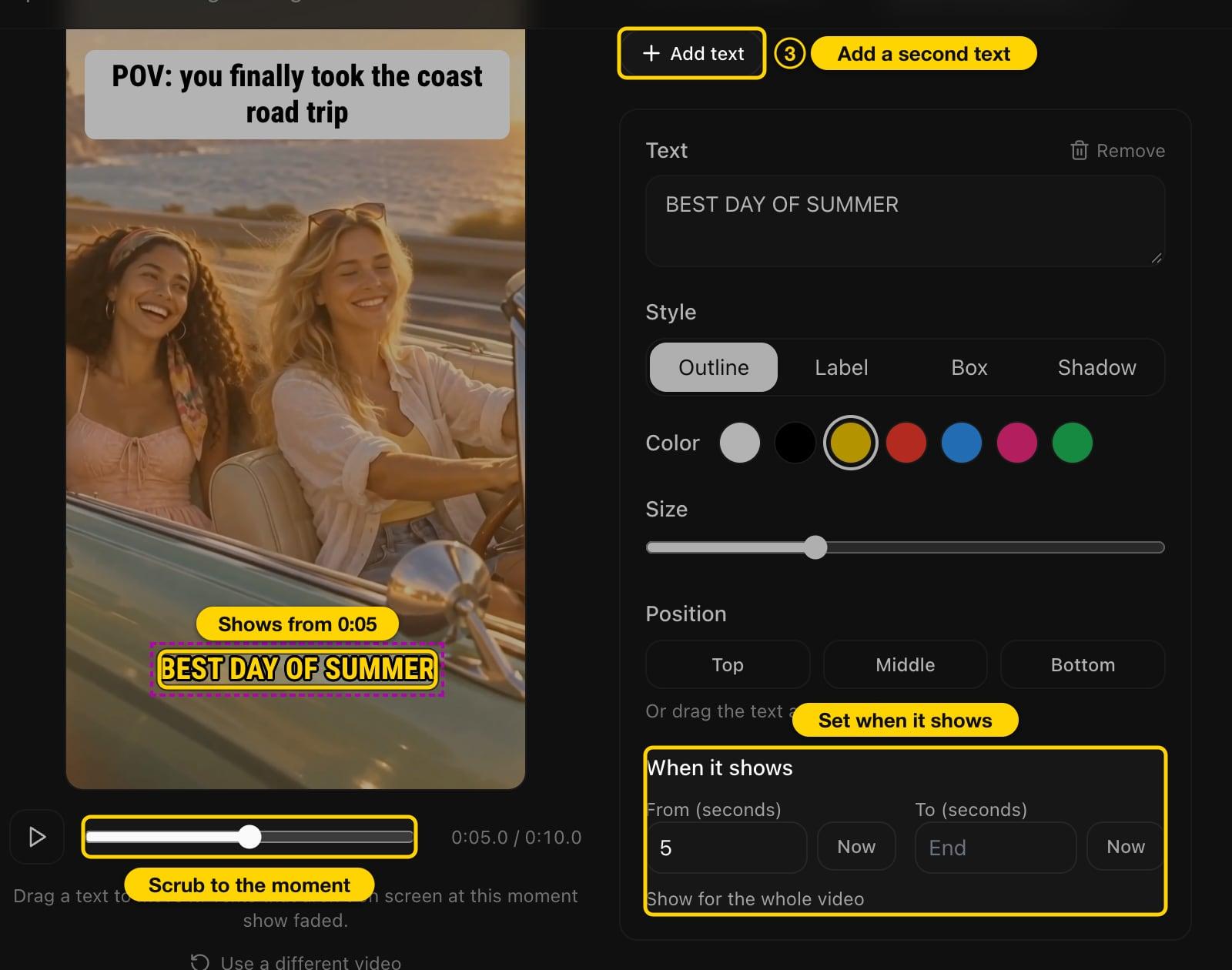Apply the Shadow style
Screen dimensions: 1232x970
point(1096,367)
